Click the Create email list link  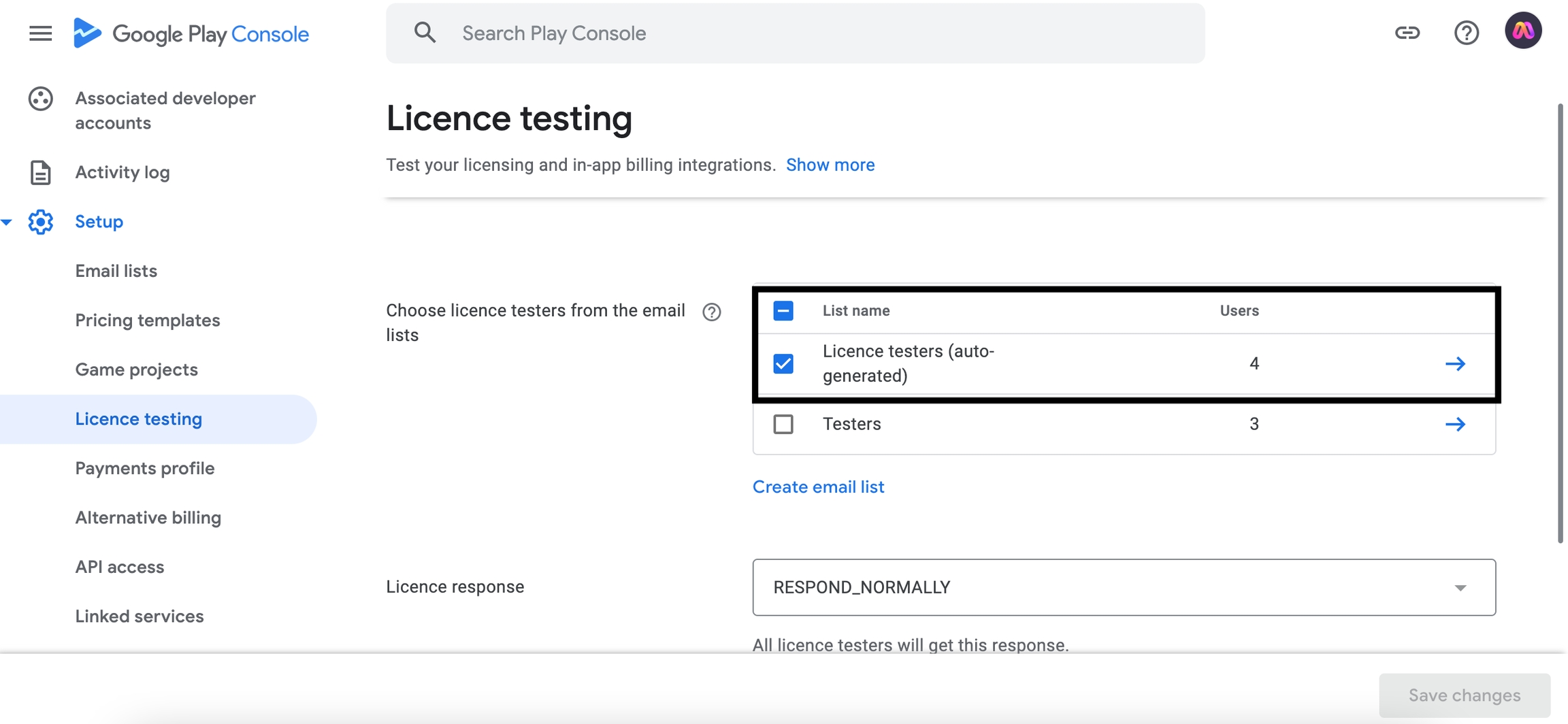coord(818,487)
